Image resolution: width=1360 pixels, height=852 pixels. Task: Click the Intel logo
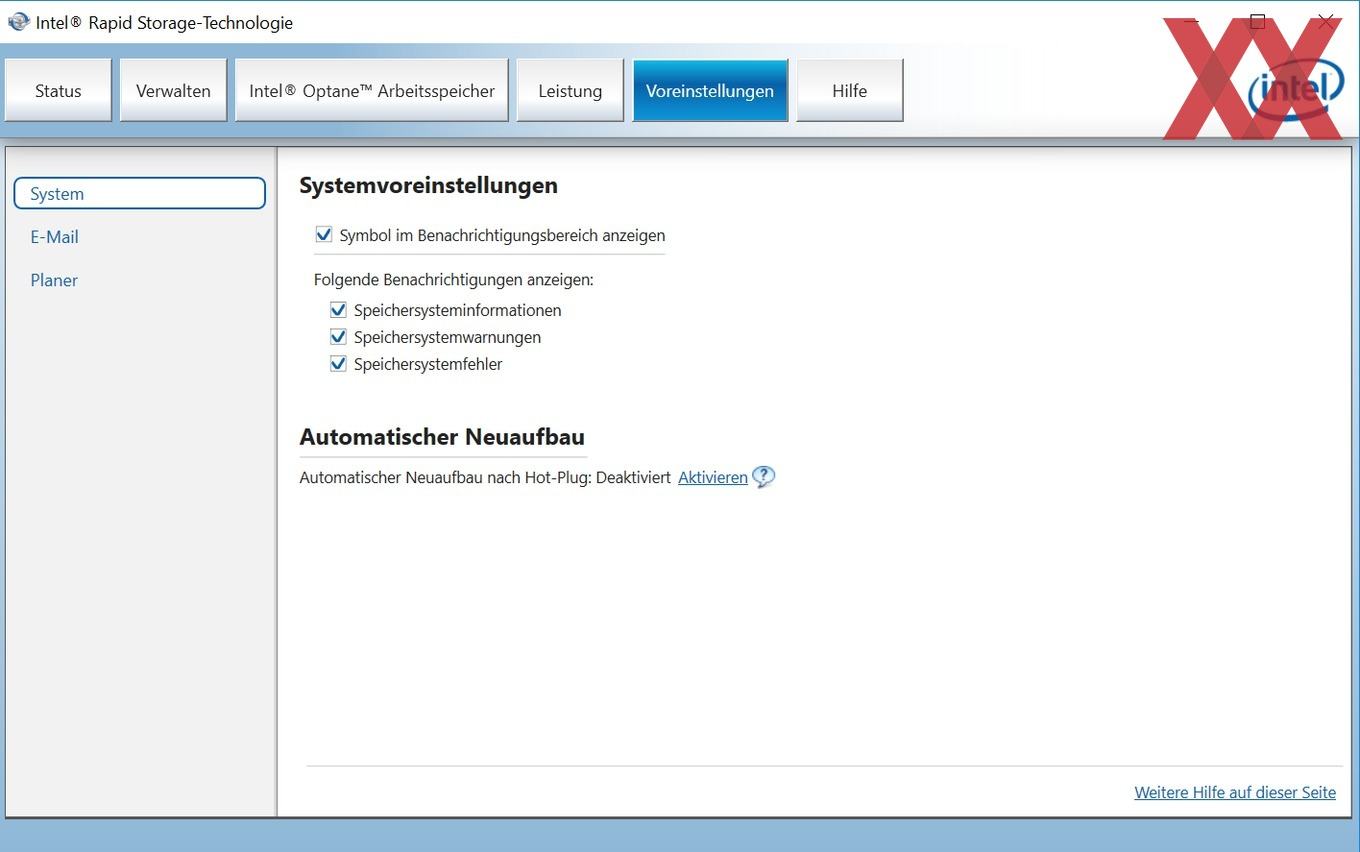point(1296,90)
